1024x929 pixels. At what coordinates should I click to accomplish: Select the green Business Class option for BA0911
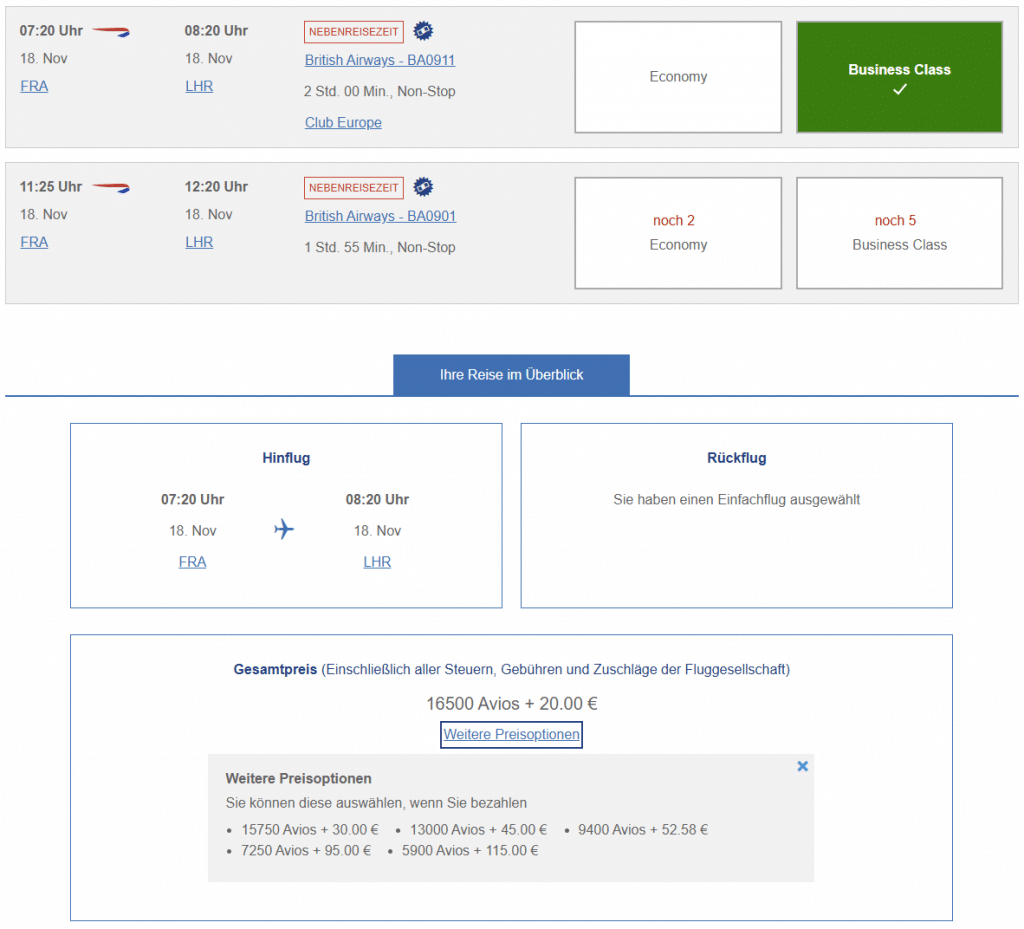click(x=899, y=77)
